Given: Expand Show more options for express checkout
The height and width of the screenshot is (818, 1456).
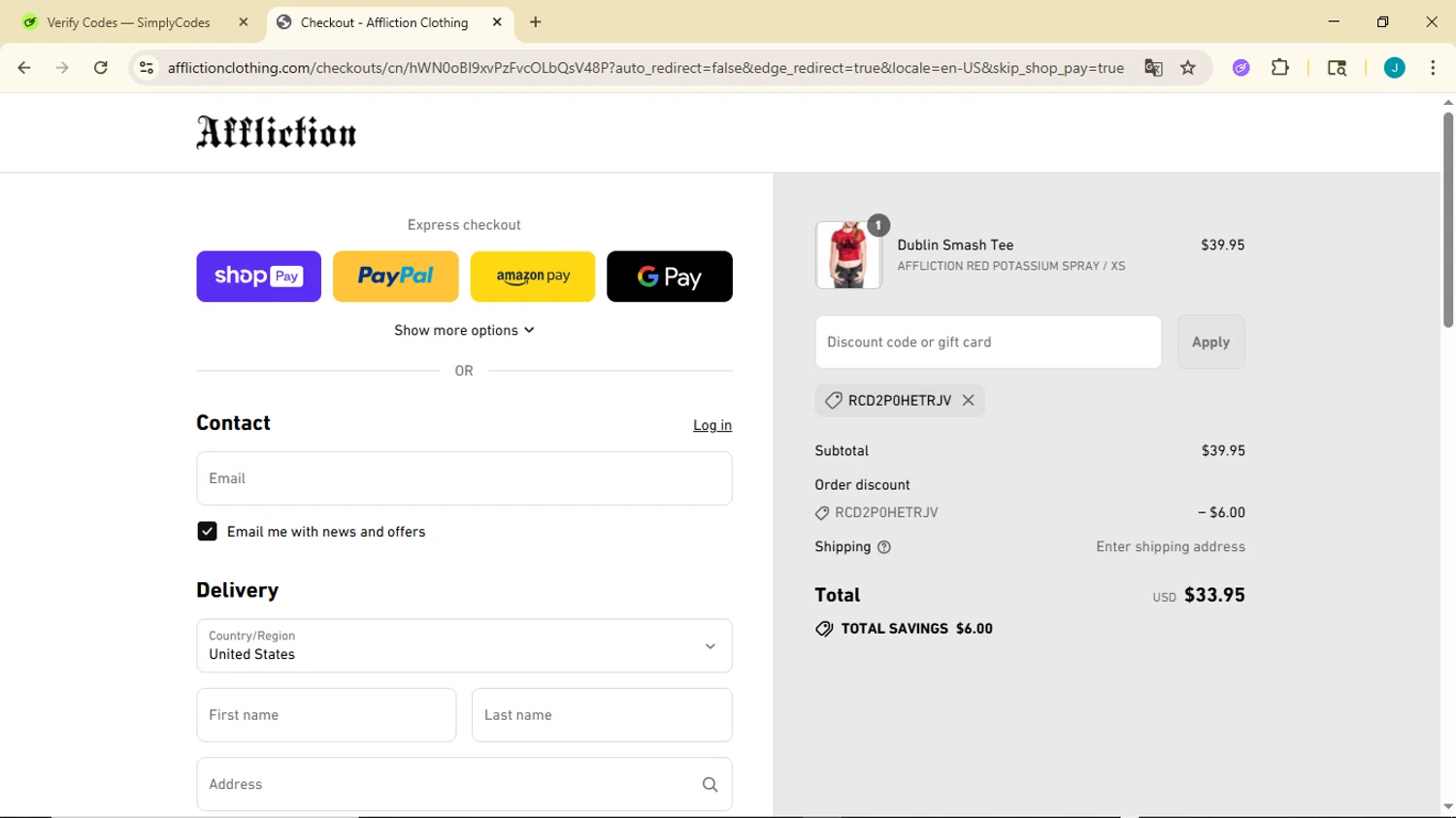Looking at the screenshot, I should pyautogui.click(x=464, y=331).
